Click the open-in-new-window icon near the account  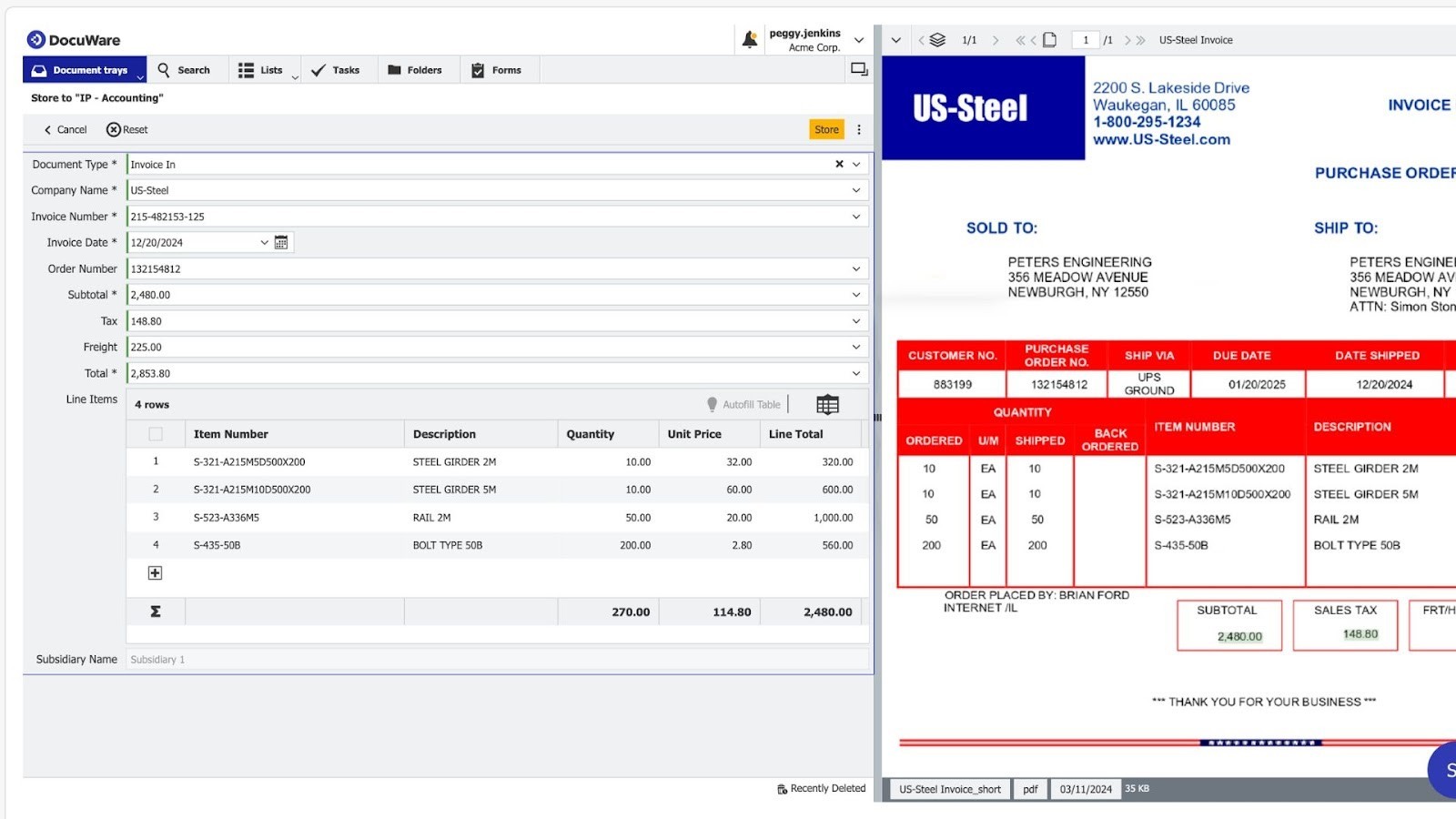tap(856, 67)
